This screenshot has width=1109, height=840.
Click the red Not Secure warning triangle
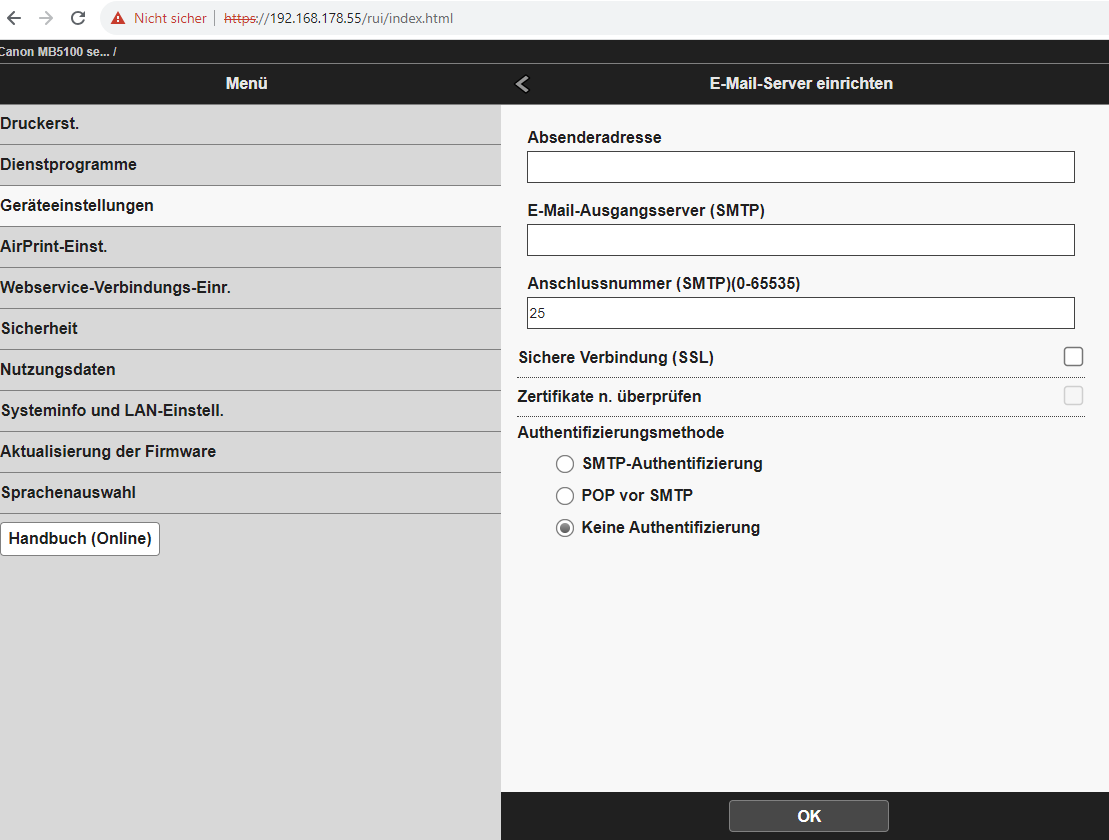click(x=118, y=18)
